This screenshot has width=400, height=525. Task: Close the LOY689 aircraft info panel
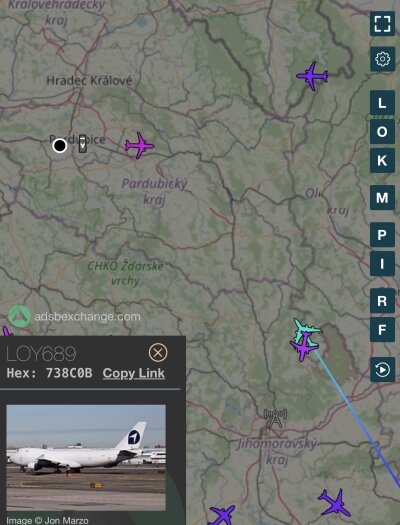(x=158, y=352)
